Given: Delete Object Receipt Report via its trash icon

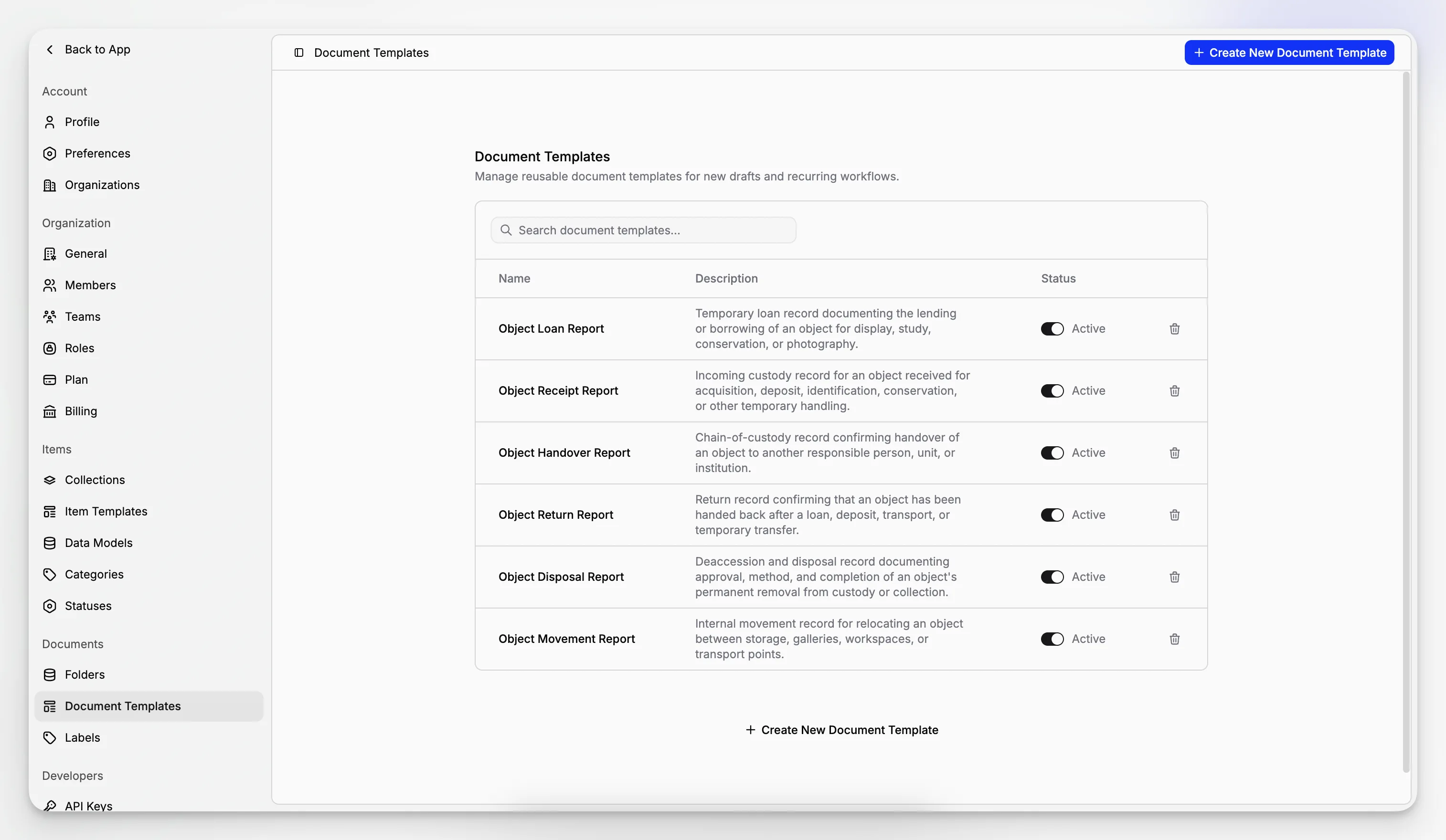Looking at the screenshot, I should point(1175,391).
